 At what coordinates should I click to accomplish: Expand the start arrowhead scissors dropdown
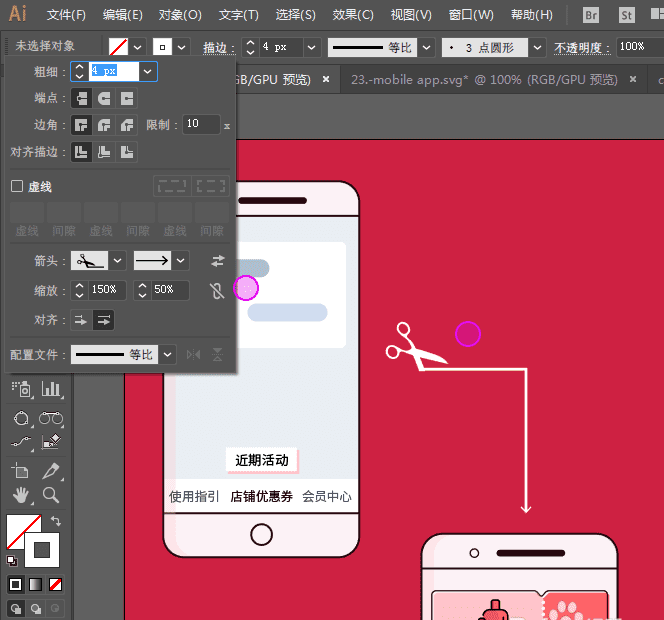pyautogui.click(x=117, y=260)
